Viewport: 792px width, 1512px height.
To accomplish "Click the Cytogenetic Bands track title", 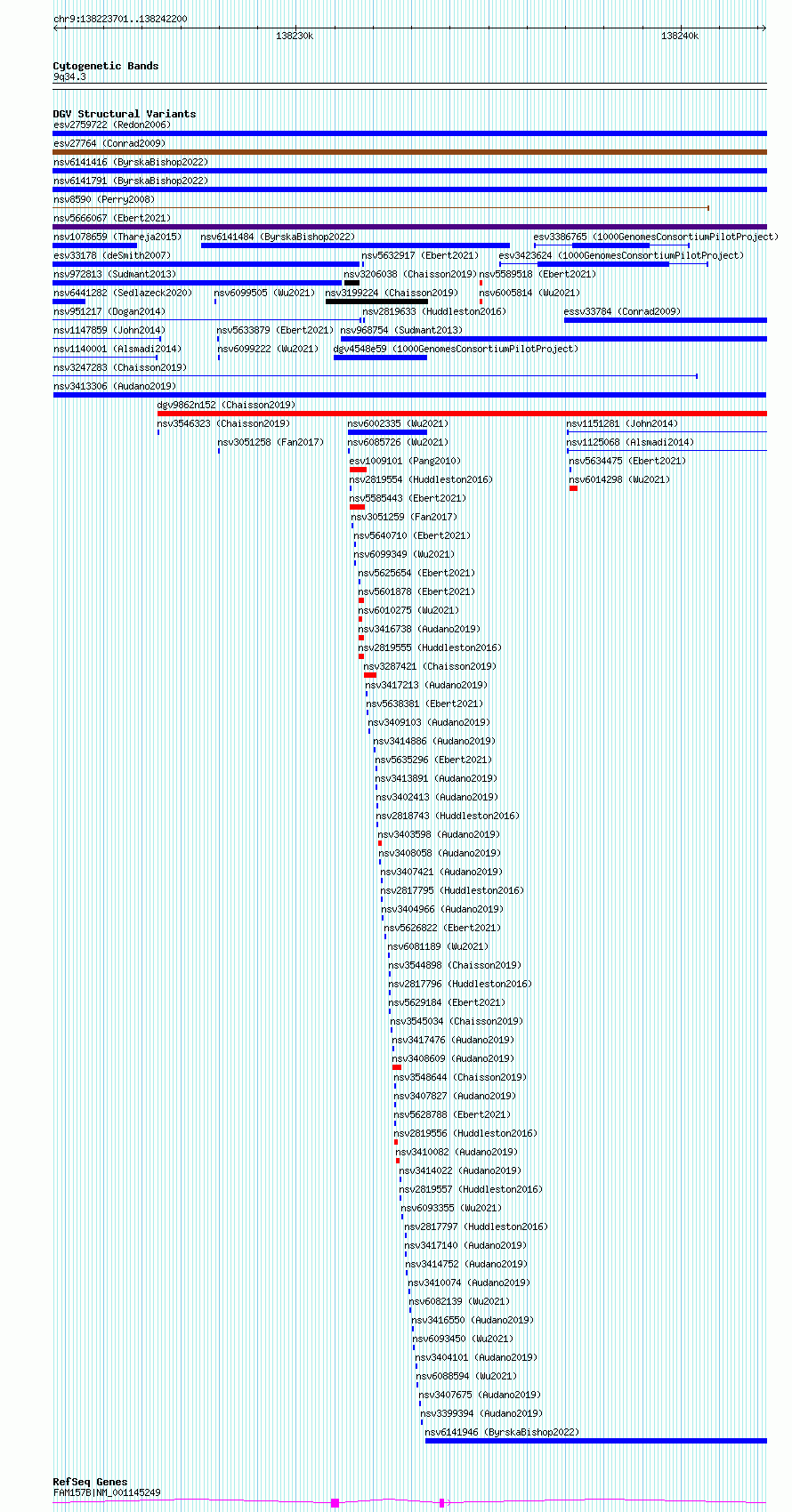I will [106, 66].
